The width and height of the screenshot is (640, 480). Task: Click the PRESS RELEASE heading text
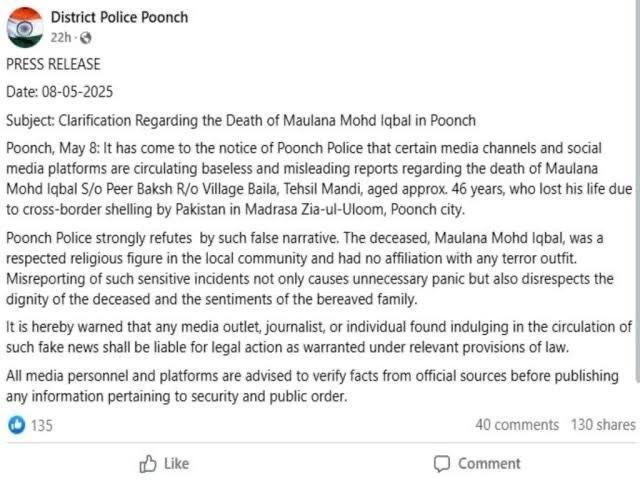pos(53,64)
